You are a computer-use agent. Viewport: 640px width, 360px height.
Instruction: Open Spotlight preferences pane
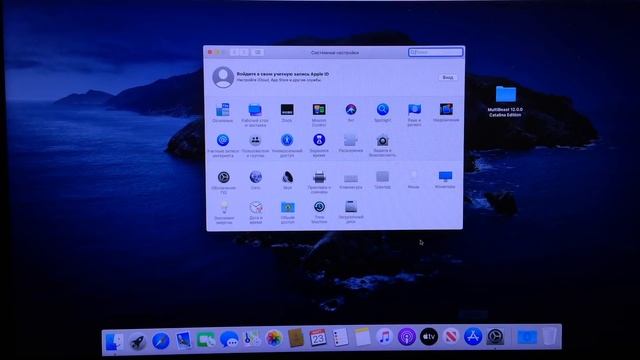pos(382,109)
